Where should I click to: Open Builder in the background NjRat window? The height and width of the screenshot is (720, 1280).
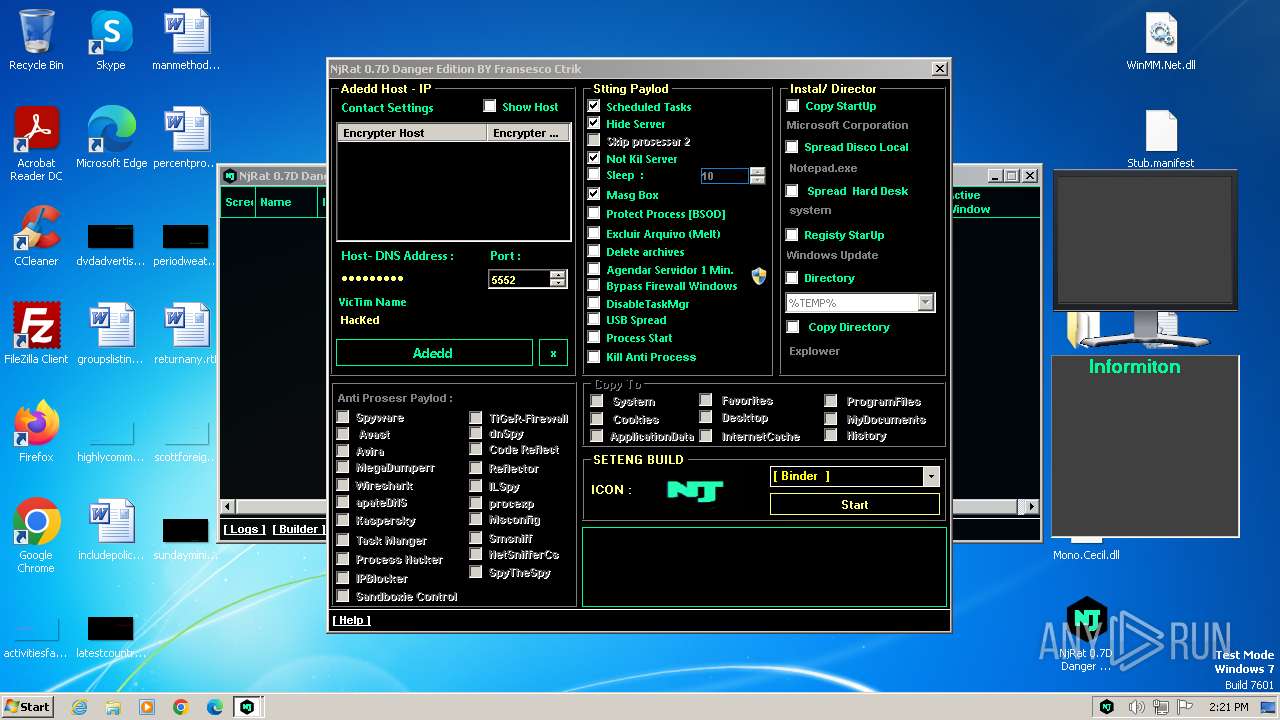click(298, 529)
